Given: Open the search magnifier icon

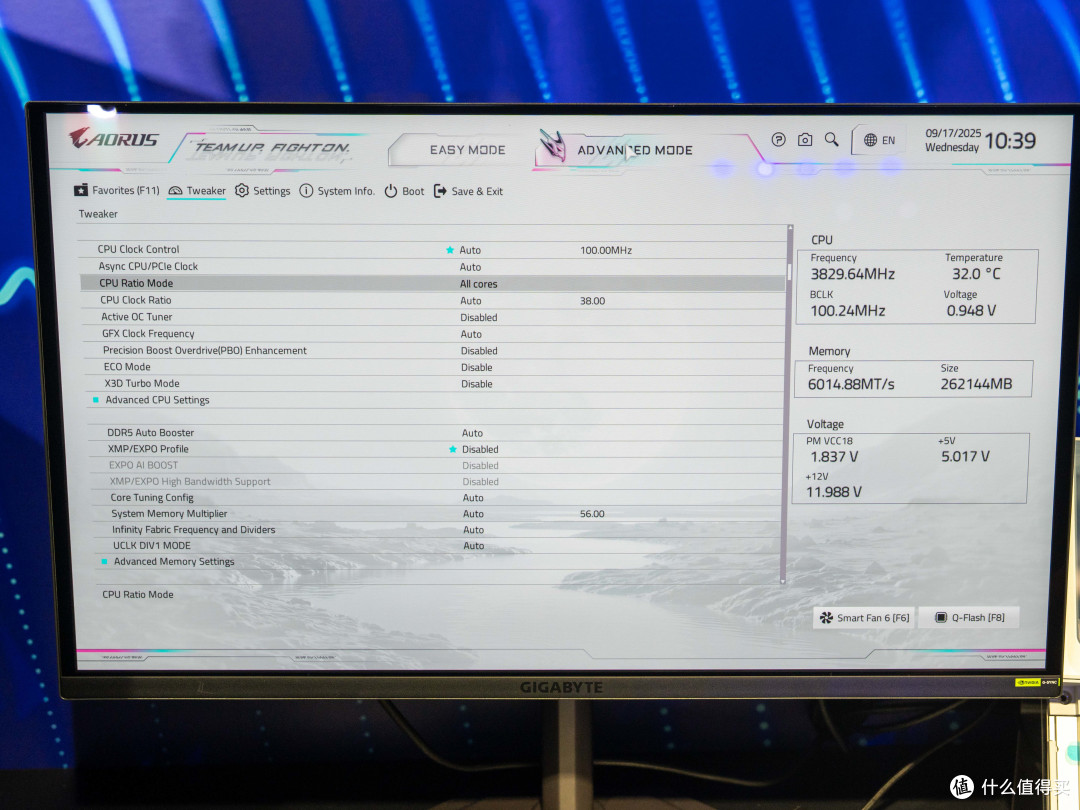Looking at the screenshot, I should [831, 140].
